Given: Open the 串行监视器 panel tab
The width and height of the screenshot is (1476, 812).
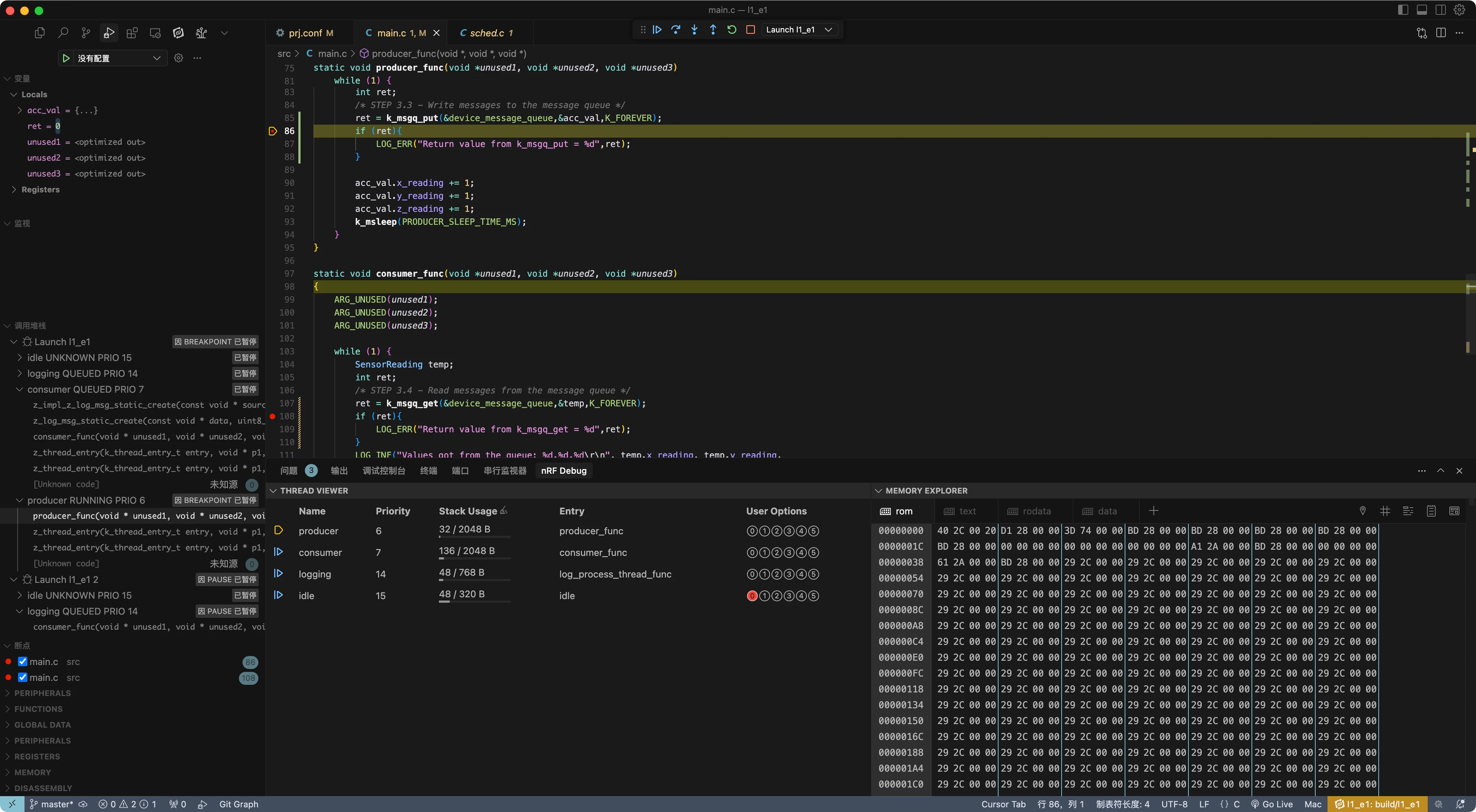Looking at the screenshot, I should [x=505, y=471].
